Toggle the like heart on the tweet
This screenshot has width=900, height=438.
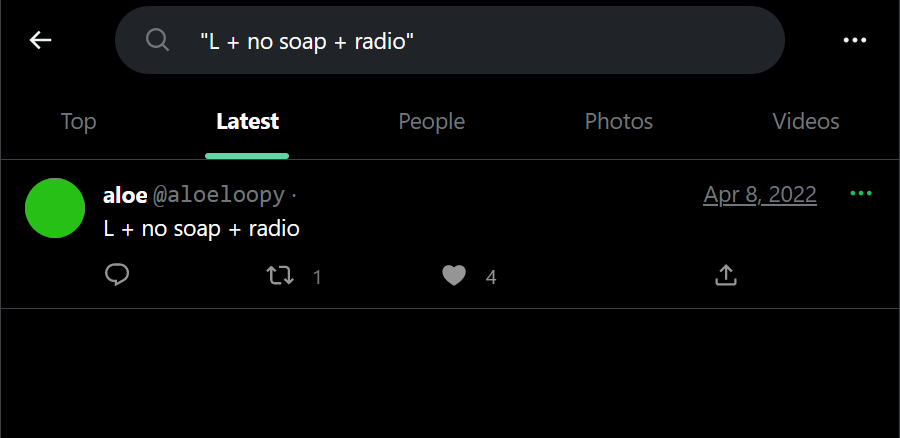[454, 275]
